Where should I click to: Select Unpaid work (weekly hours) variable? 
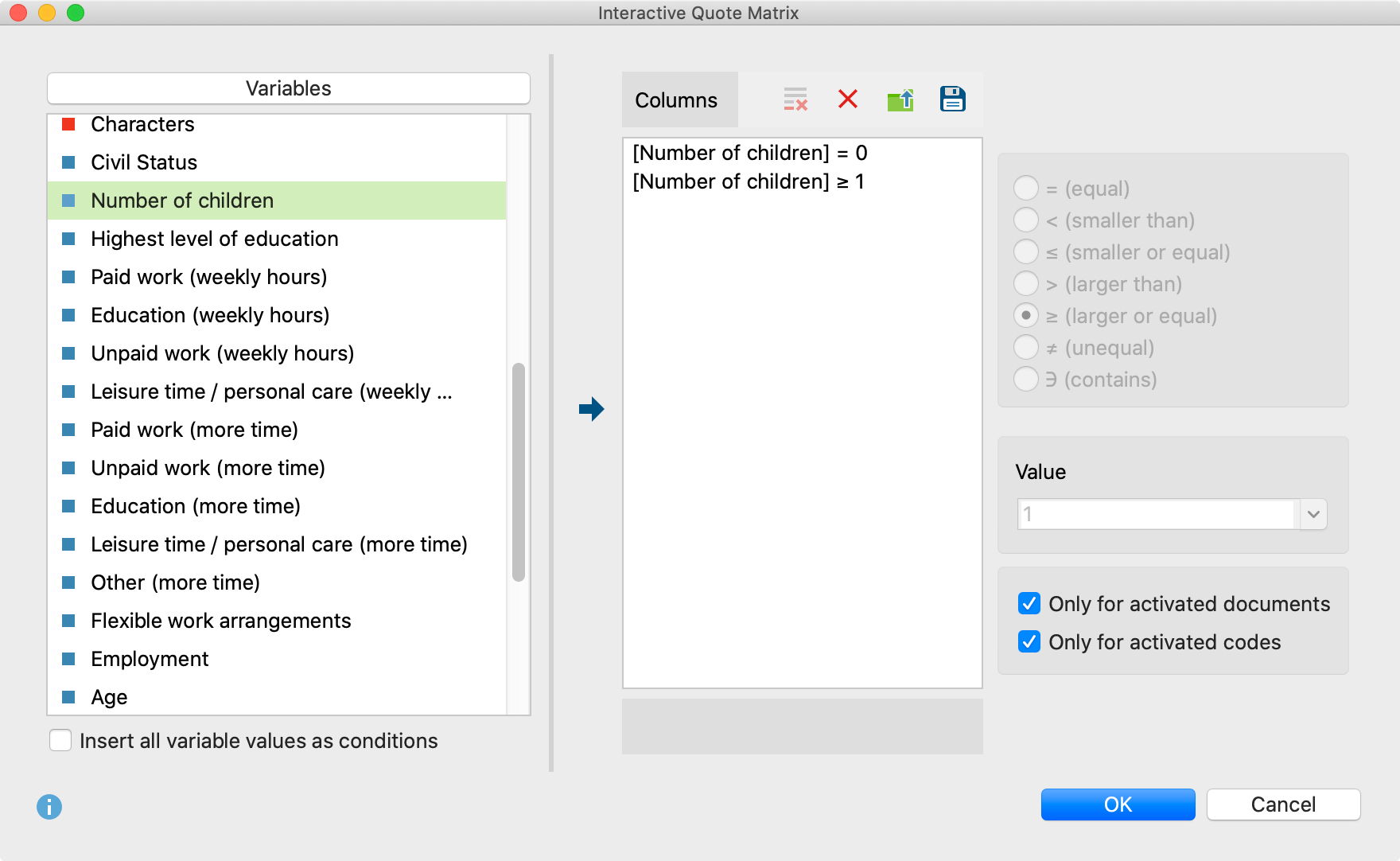(x=277, y=353)
